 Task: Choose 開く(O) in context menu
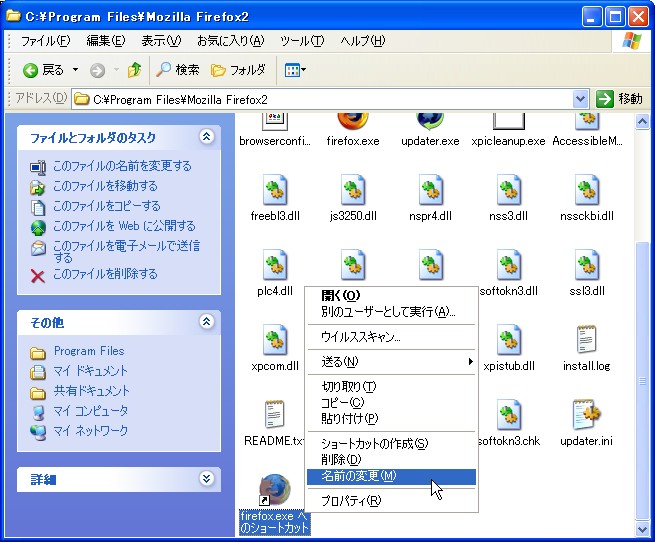point(391,295)
